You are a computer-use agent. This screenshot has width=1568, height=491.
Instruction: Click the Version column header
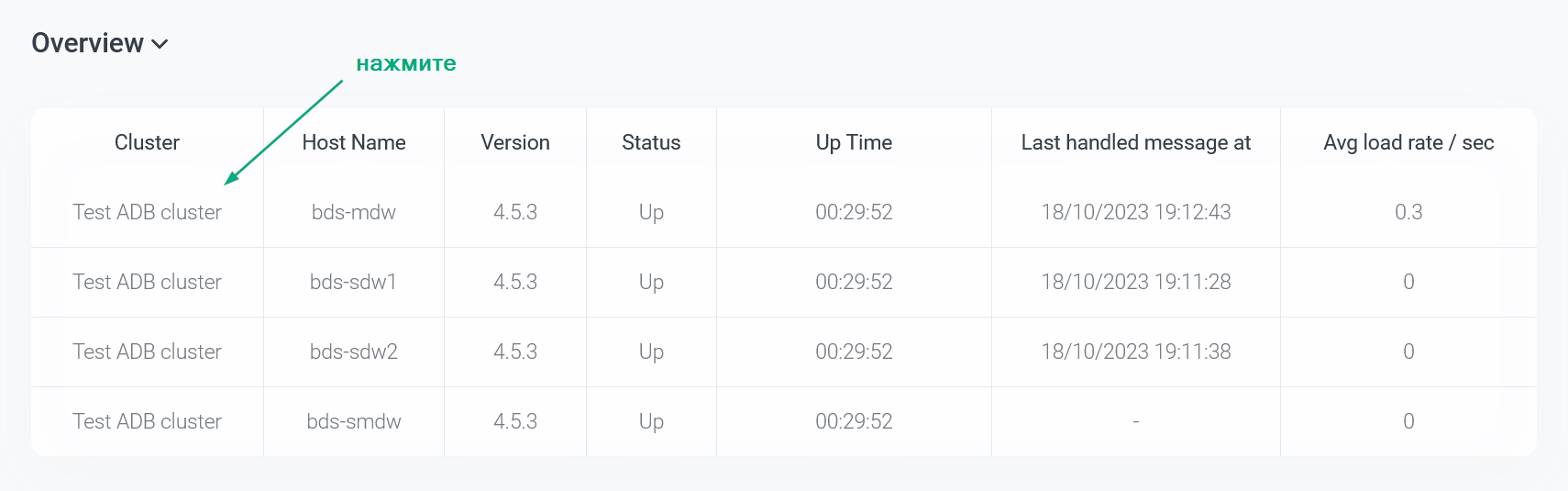(514, 142)
